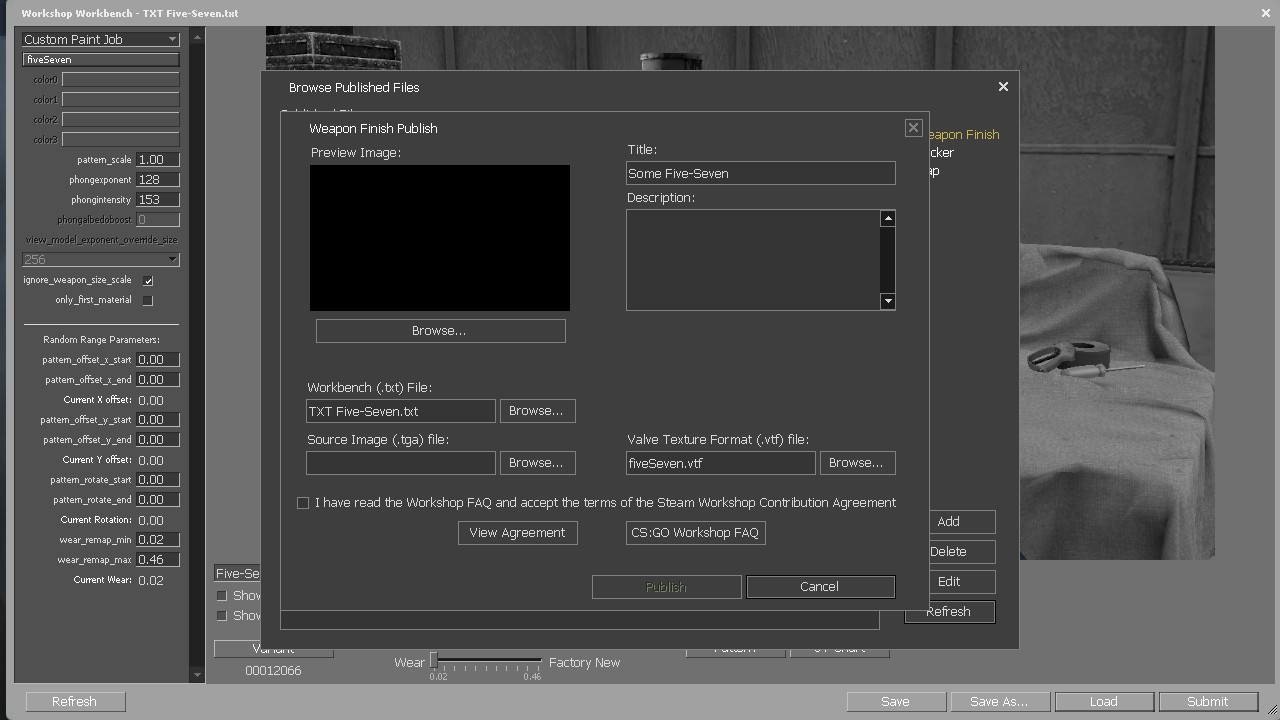Browse for a preview image

440,331
